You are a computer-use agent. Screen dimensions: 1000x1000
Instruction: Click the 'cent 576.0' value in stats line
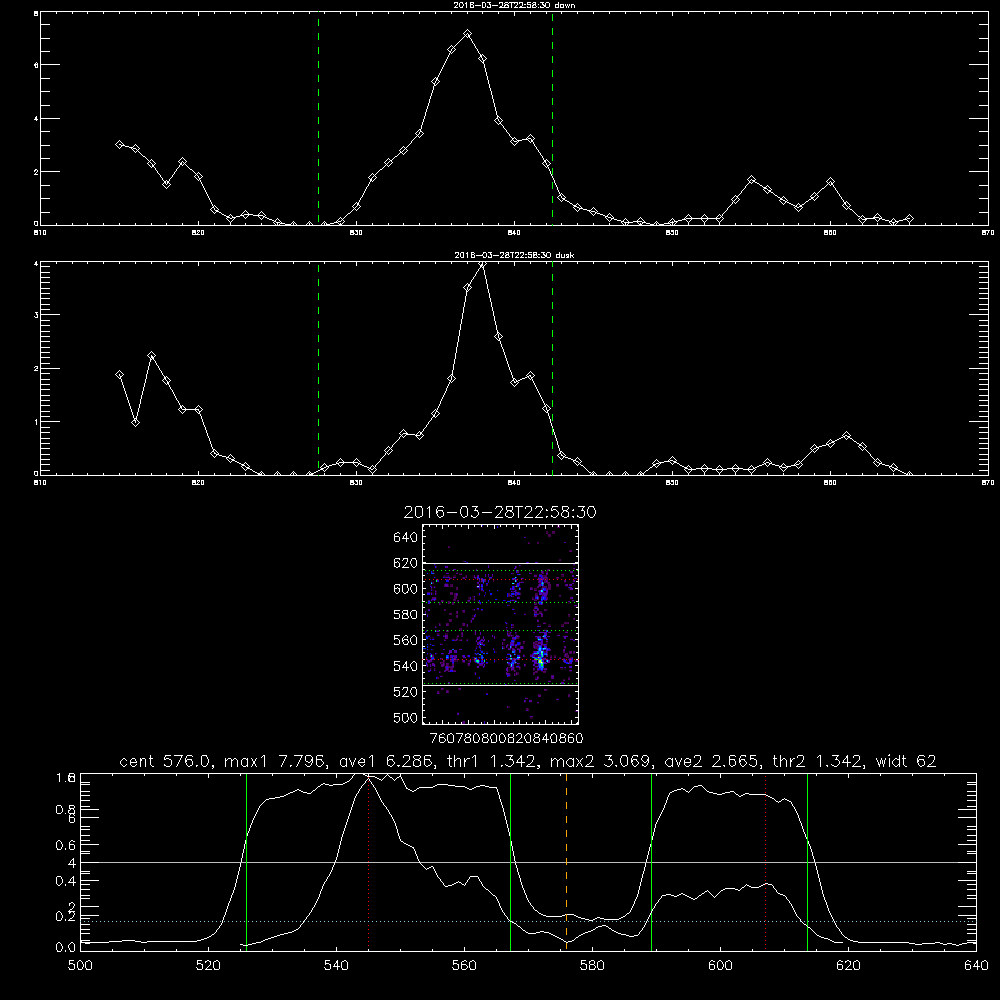point(165,761)
